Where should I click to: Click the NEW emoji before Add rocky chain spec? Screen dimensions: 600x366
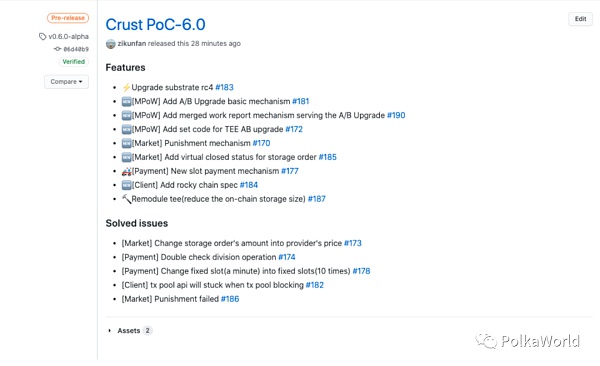[126, 185]
